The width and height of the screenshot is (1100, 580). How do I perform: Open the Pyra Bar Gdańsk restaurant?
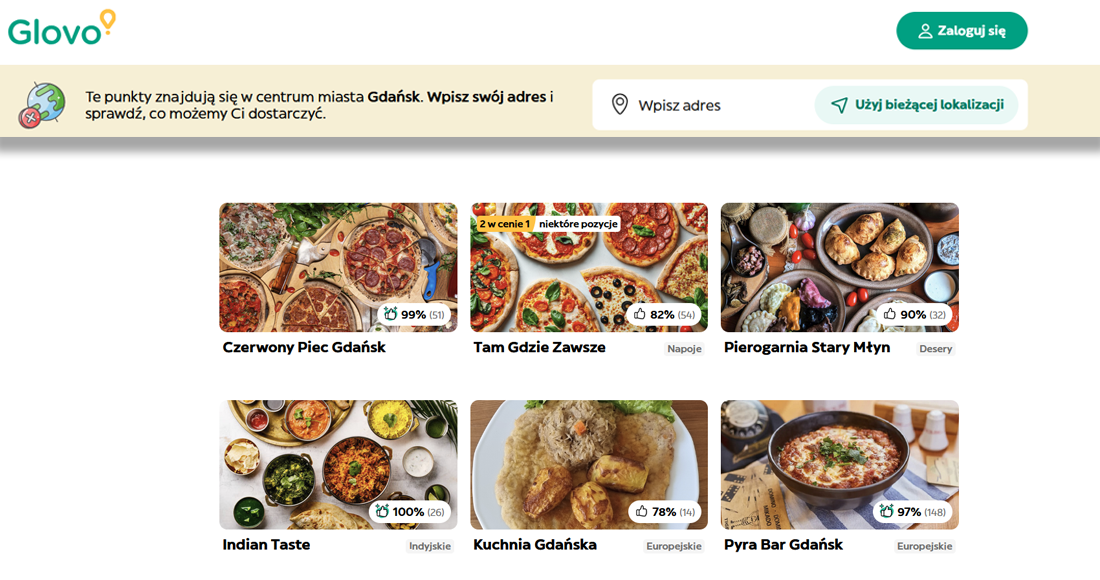point(839,465)
